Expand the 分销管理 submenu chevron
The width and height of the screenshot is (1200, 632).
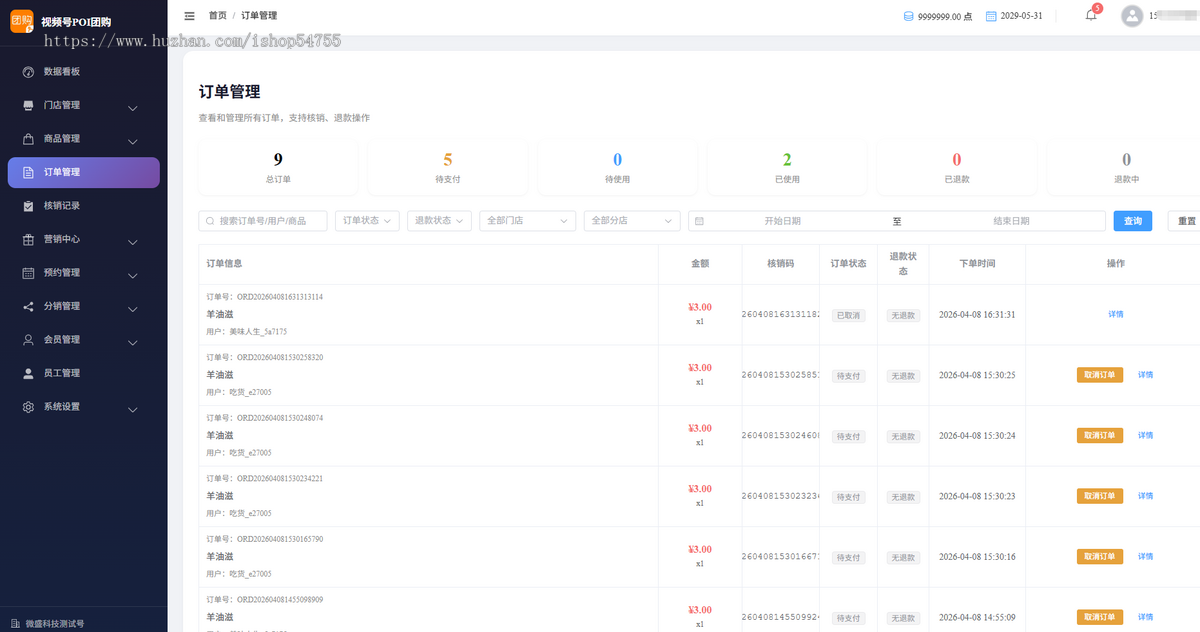133,308
